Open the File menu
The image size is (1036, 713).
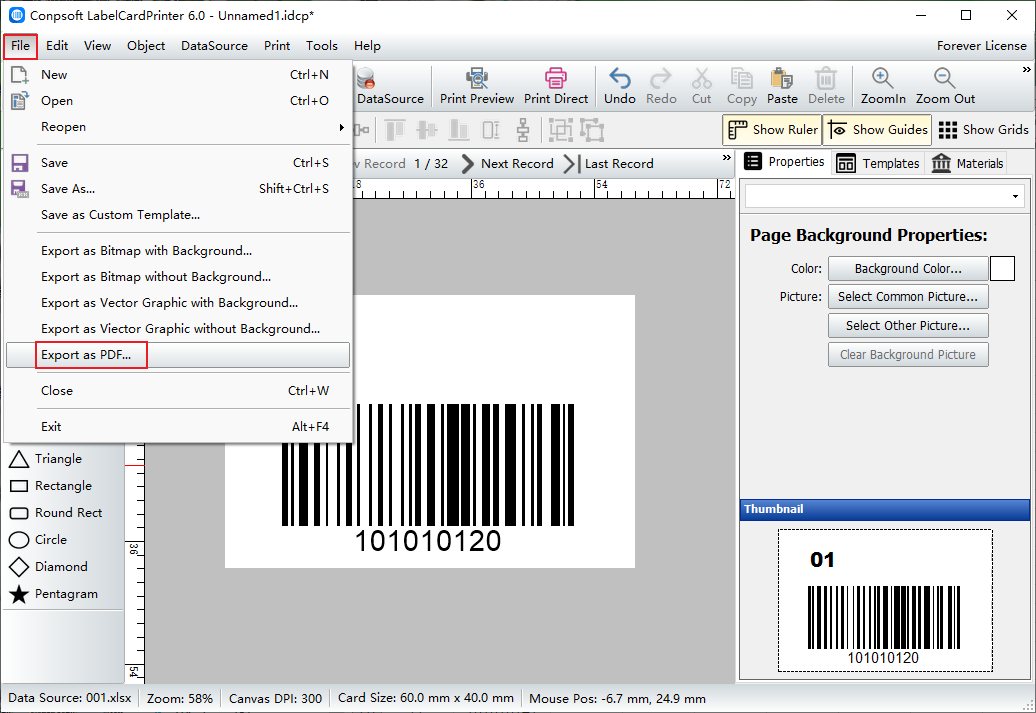(x=20, y=46)
